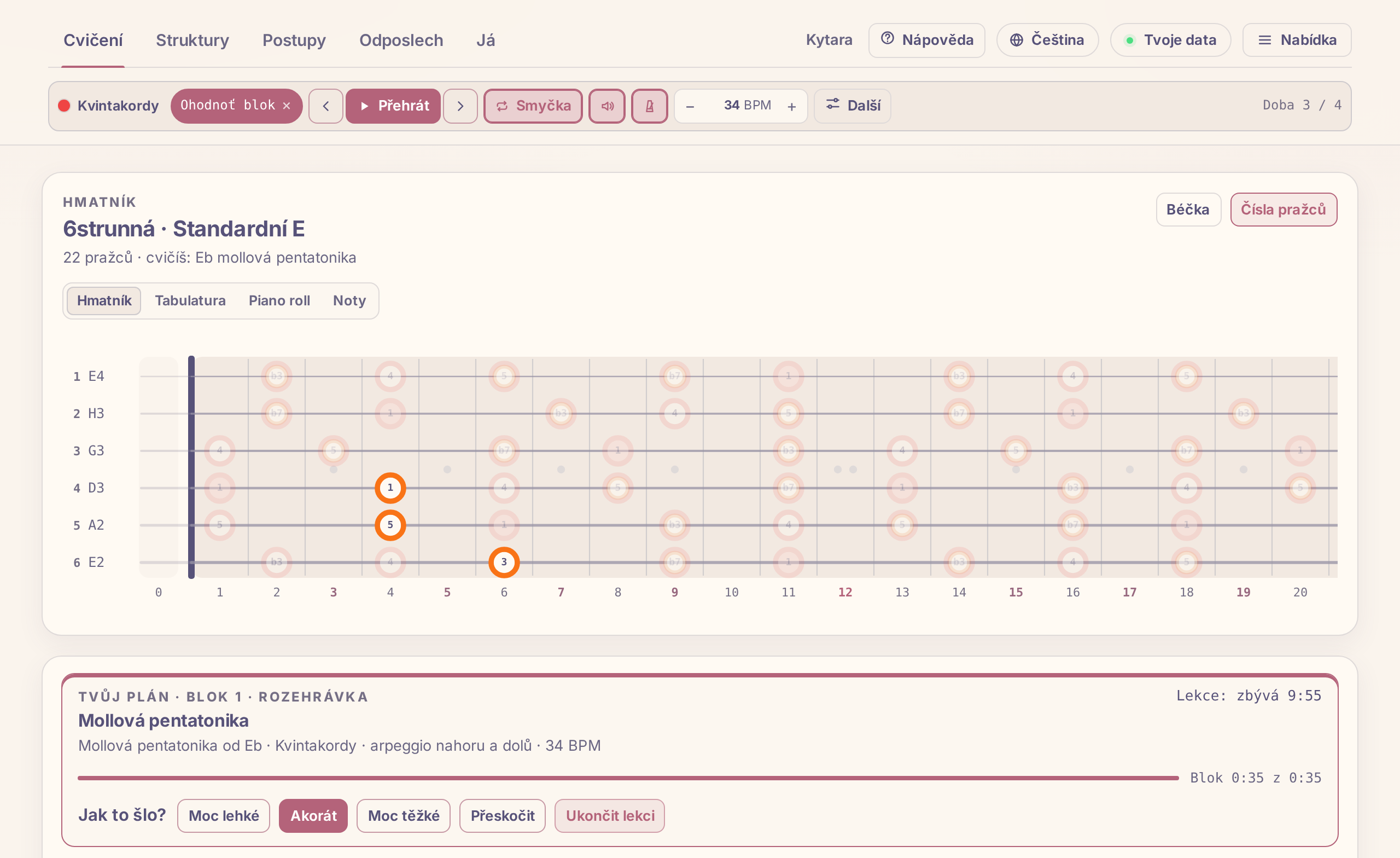
Task: Toggle the speaker sound icon
Action: point(607,106)
